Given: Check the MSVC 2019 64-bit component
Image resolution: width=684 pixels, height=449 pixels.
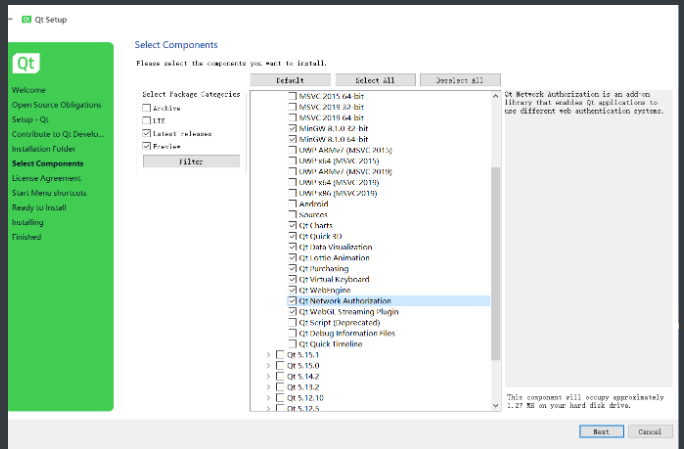Looking at the screenshot, I should 293,117.
